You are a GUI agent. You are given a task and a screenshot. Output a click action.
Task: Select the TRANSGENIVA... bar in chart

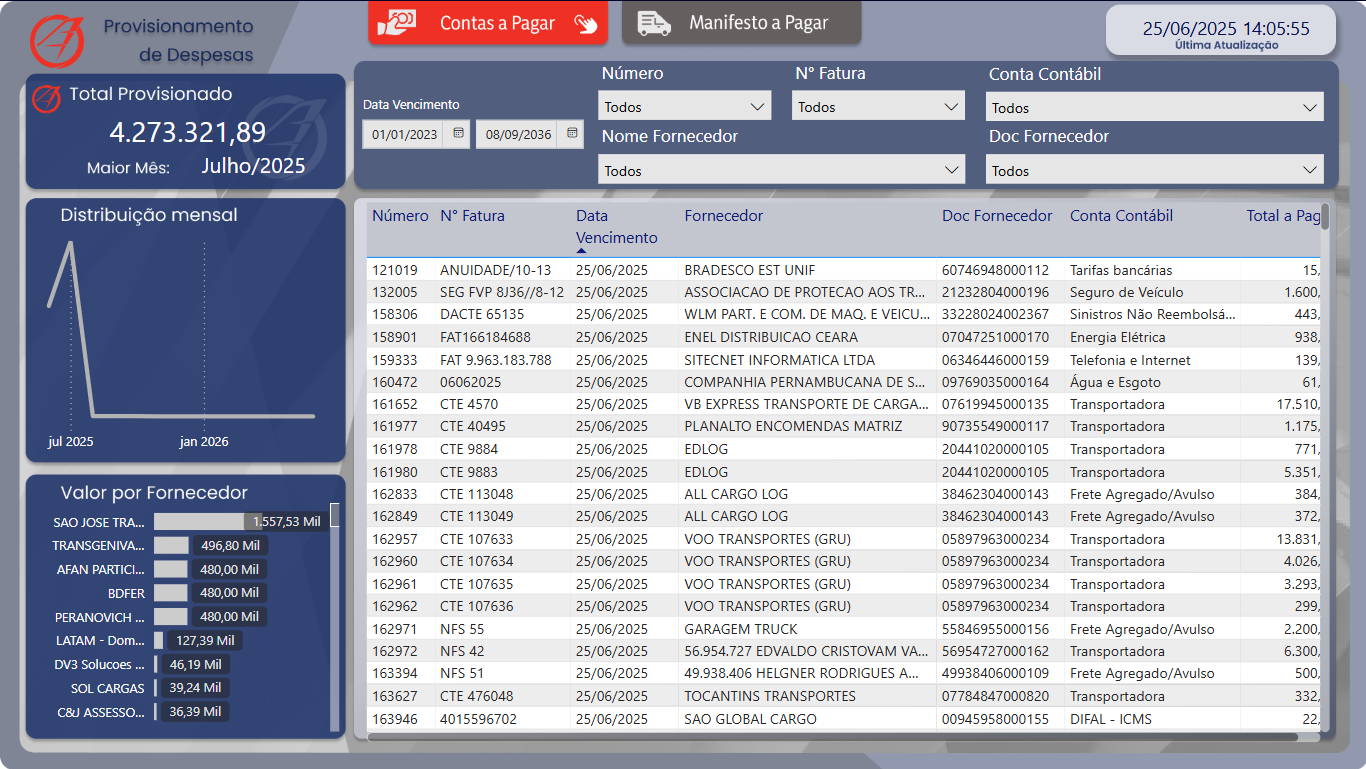[171, 545]
